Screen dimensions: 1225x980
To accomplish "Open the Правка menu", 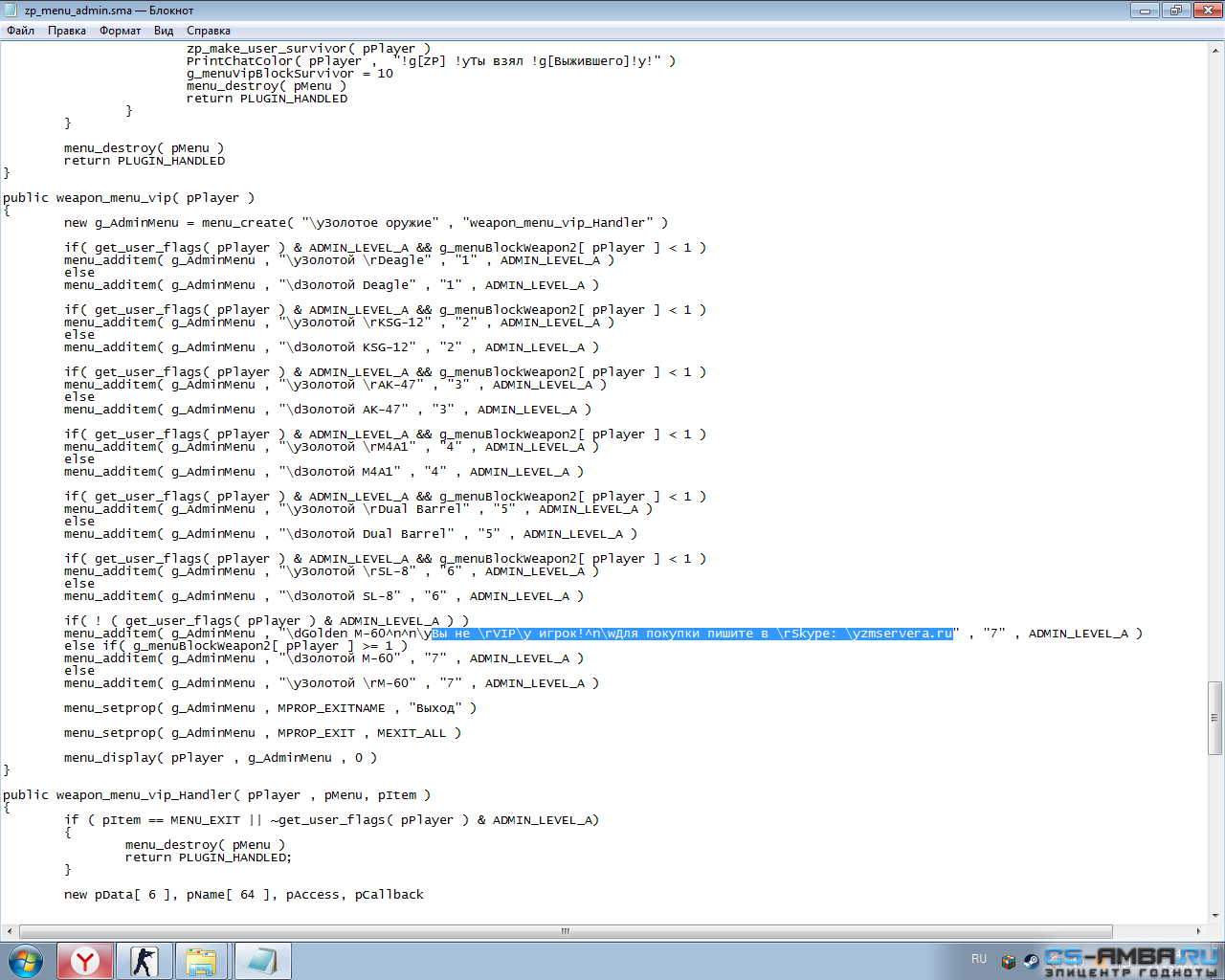I will (x=67, y=31).
